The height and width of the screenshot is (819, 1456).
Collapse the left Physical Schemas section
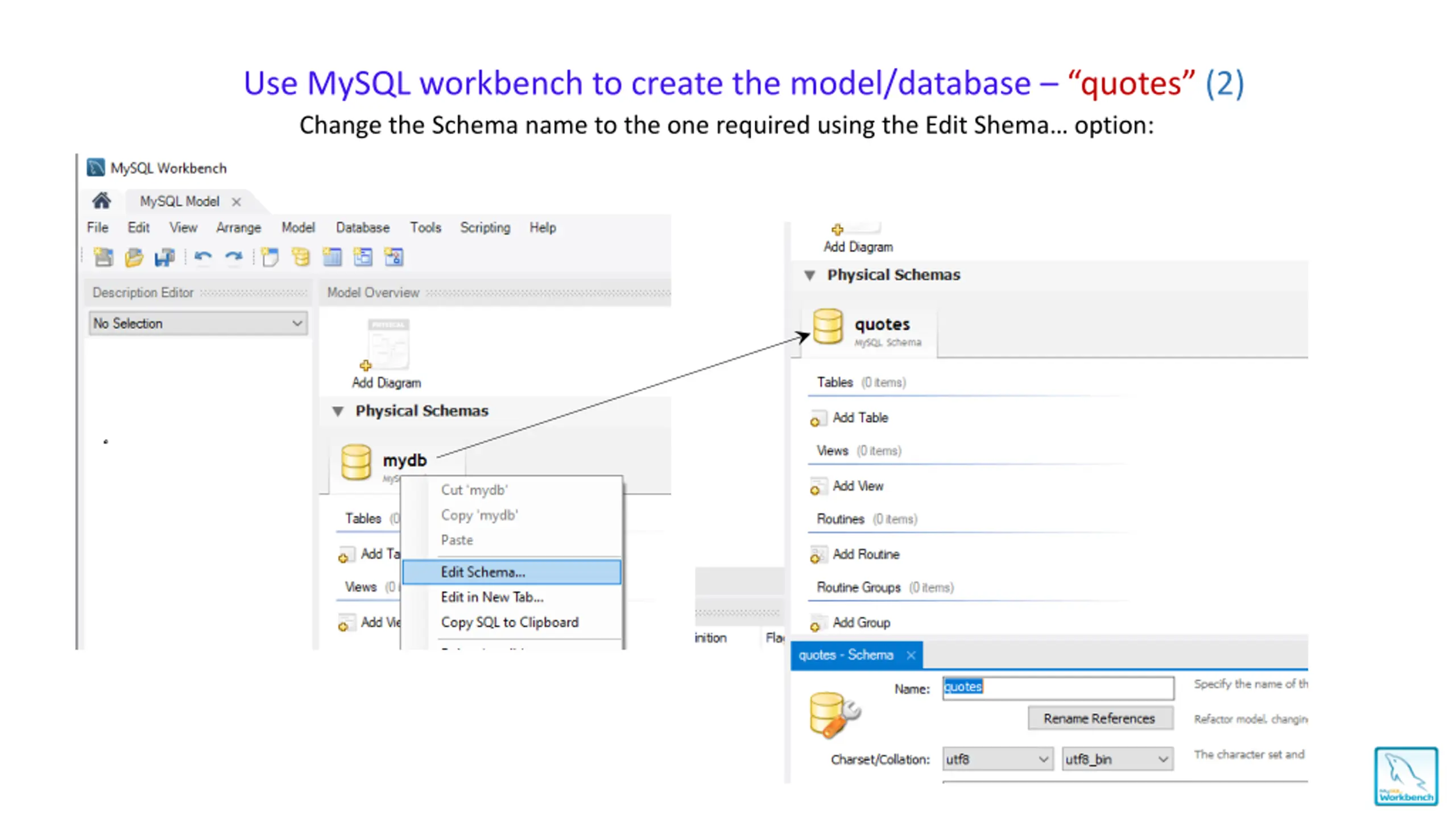(338, 411)
